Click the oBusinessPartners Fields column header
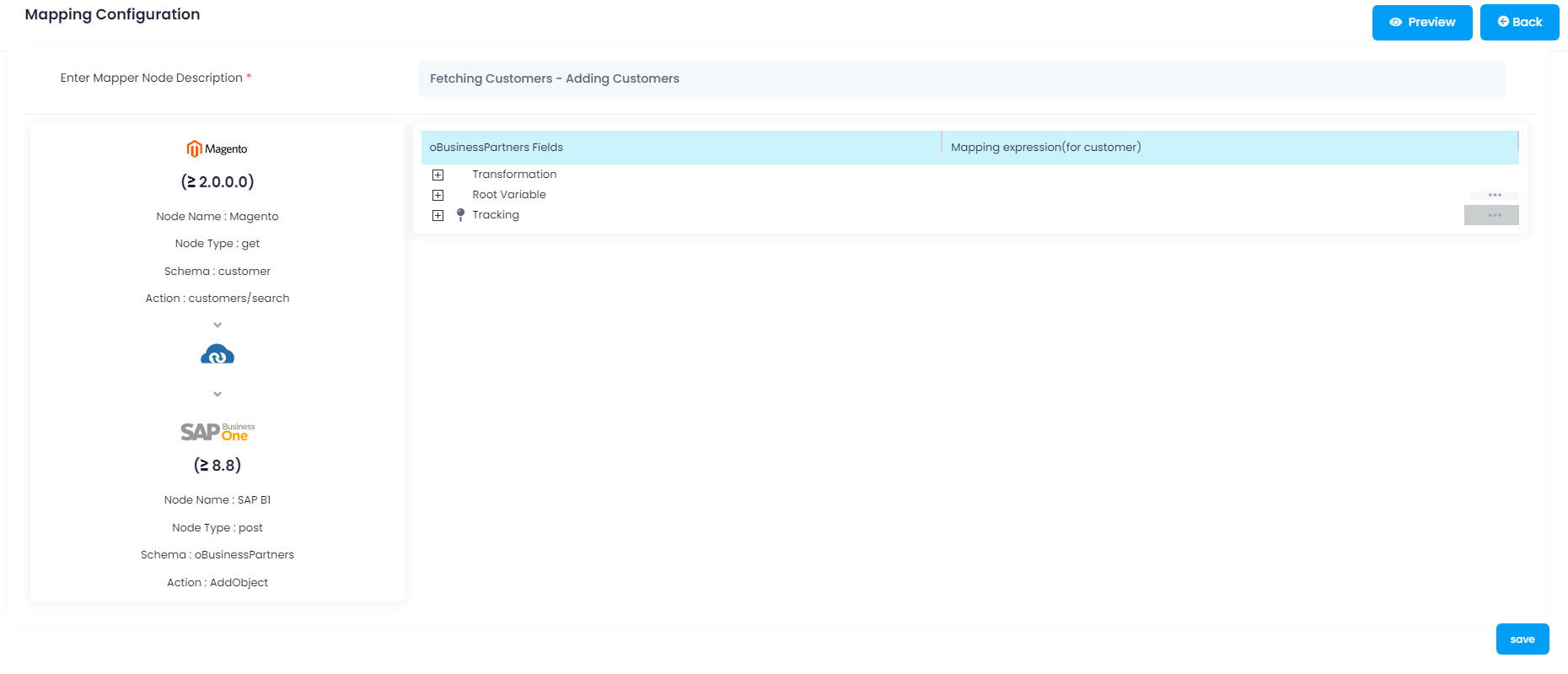The width and height of the screenshot is (1568, 674). pos(496,148)
